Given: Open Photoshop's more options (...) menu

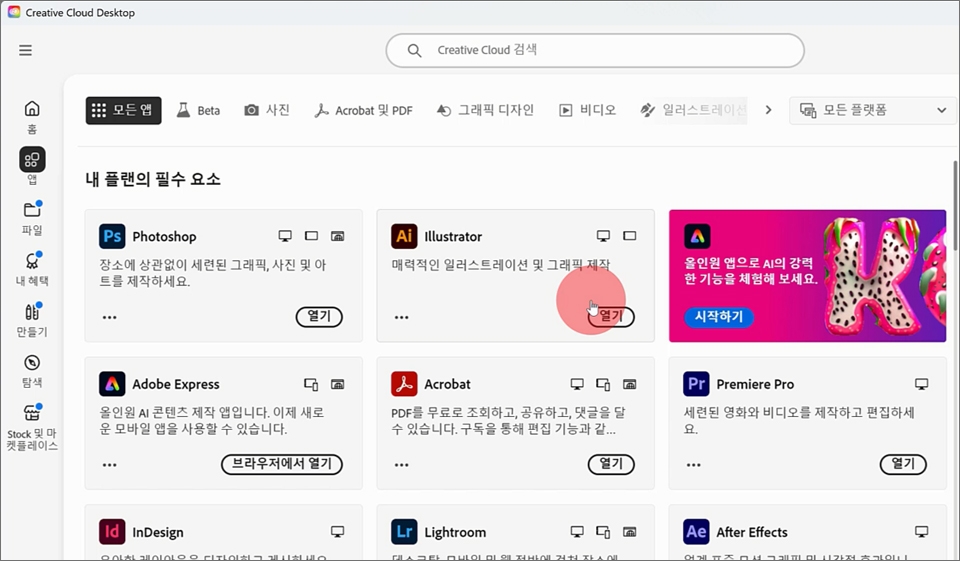Looking at the screenshot, I should click(x=110, y=317).
